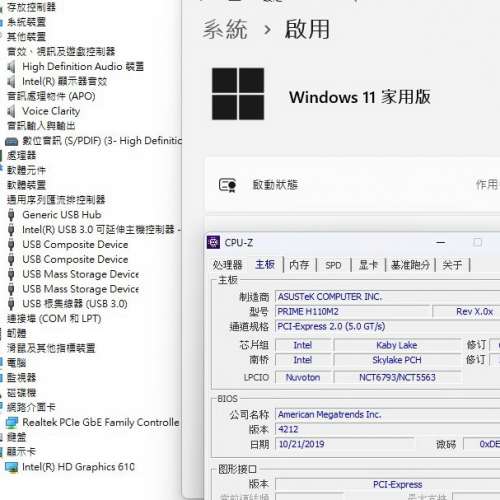This screenshot has width=500, height=500.
Task: Expand the 啟動狀態 activation status row
Action: tap(353, 185)
